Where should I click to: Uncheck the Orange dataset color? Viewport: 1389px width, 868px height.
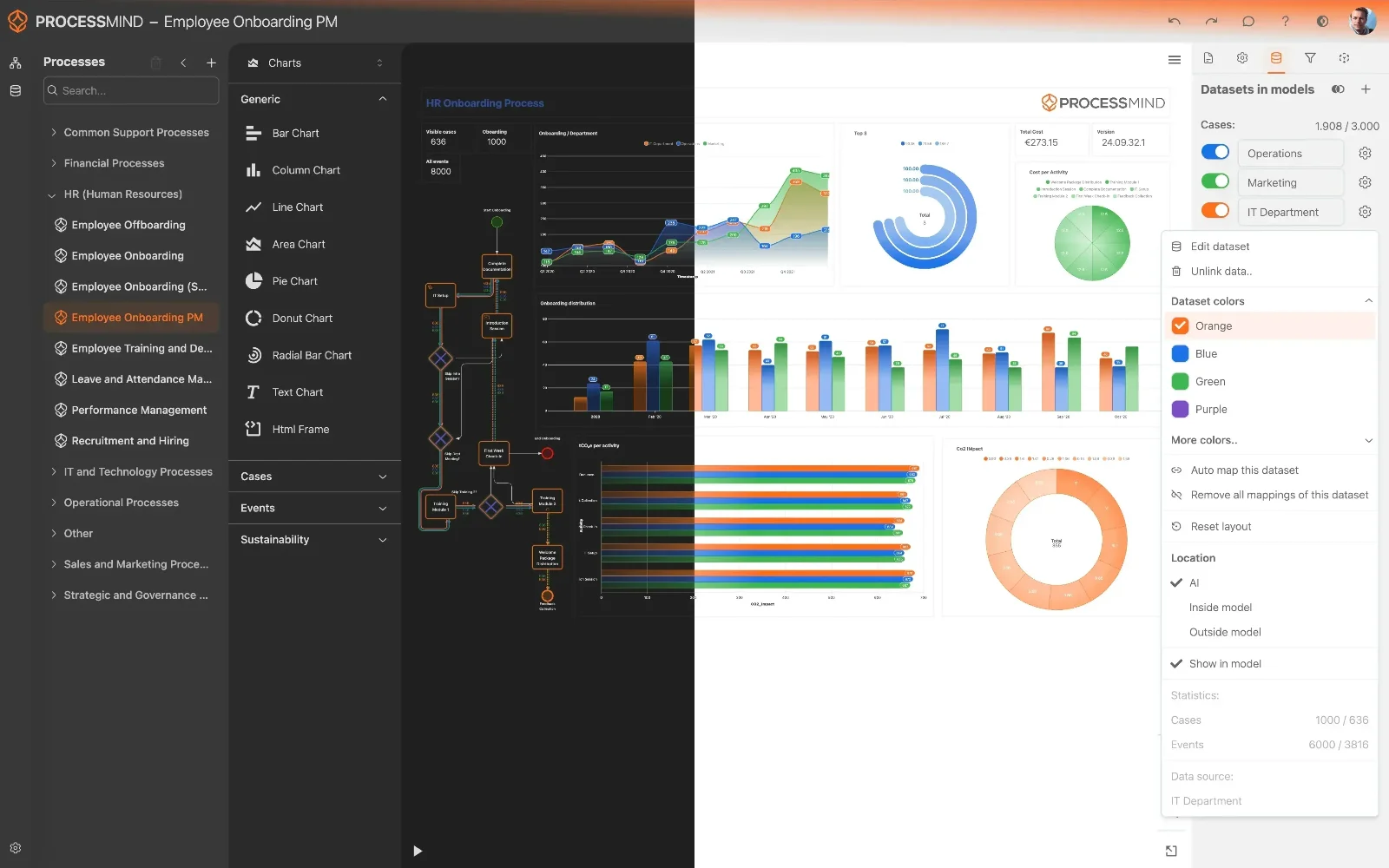[x=1180, y=325]
